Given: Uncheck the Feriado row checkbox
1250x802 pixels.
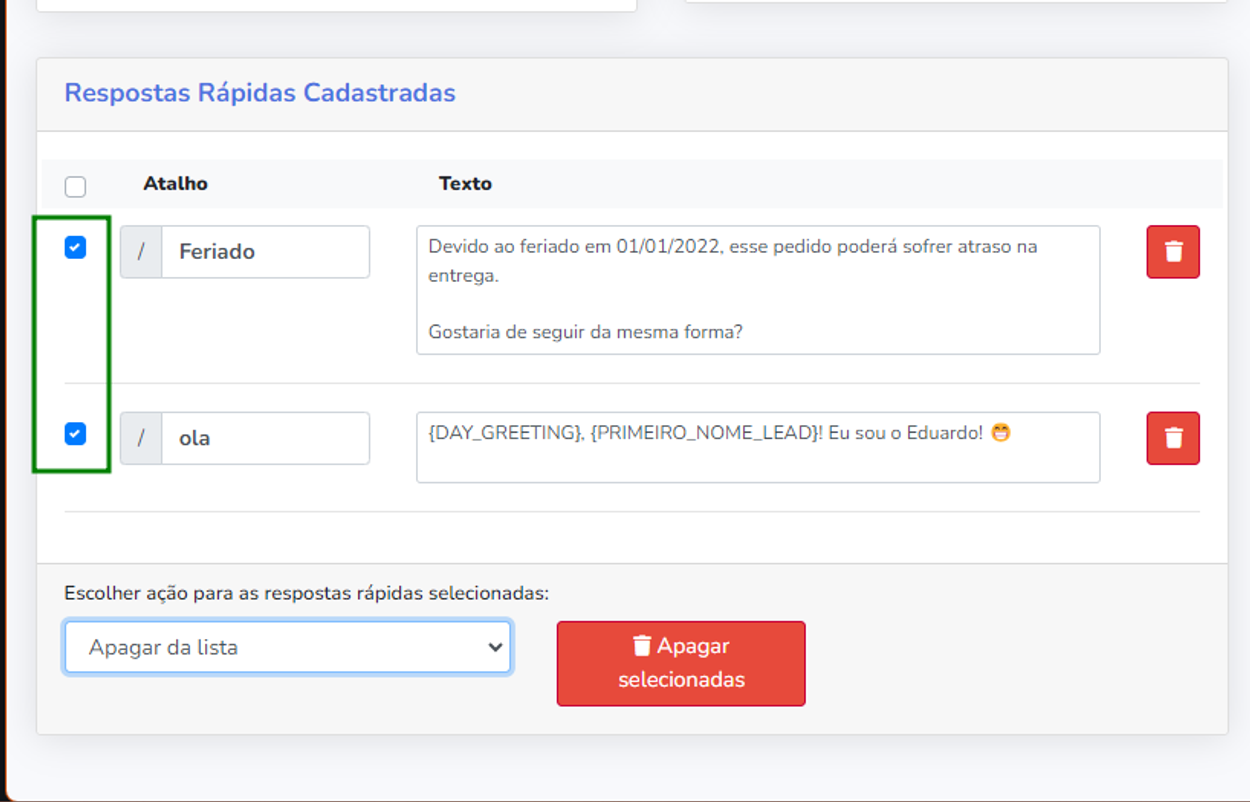Looking at the screenshot, I should point(75,248).
